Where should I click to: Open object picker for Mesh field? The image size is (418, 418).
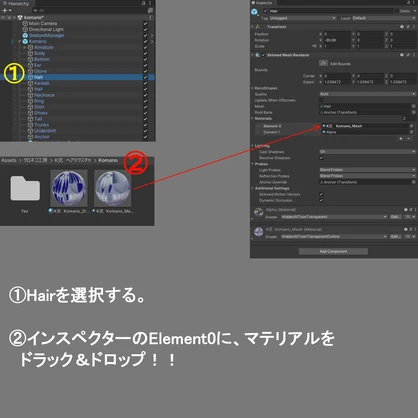[x=414, y=106]
